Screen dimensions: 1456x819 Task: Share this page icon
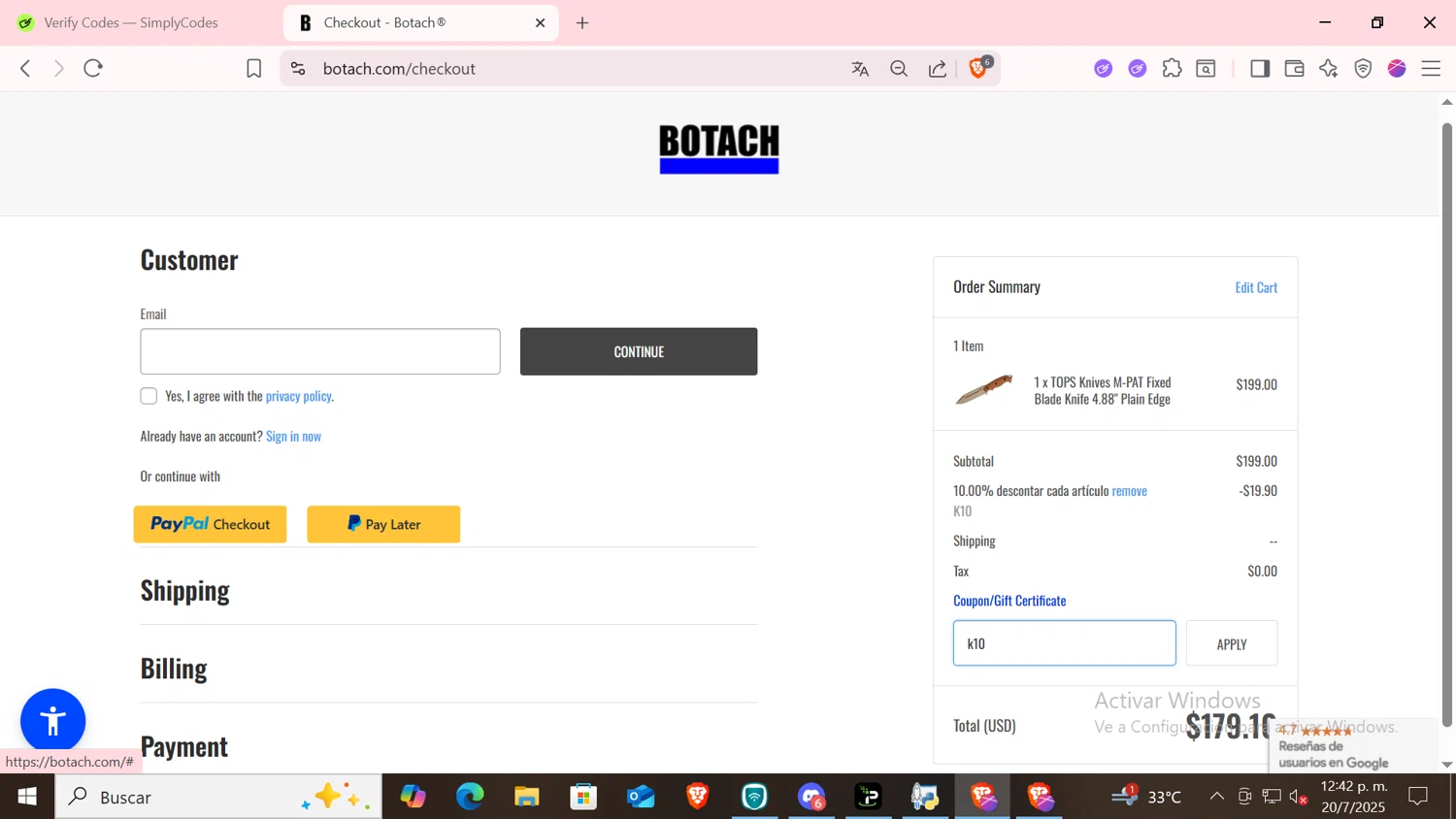(938, 69)
